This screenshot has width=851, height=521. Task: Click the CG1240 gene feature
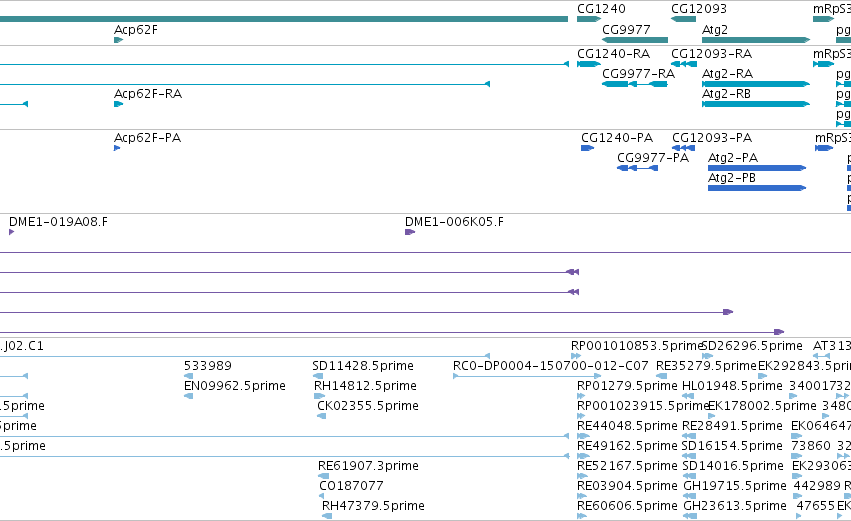pyautogui.click(x=589, y=19)
